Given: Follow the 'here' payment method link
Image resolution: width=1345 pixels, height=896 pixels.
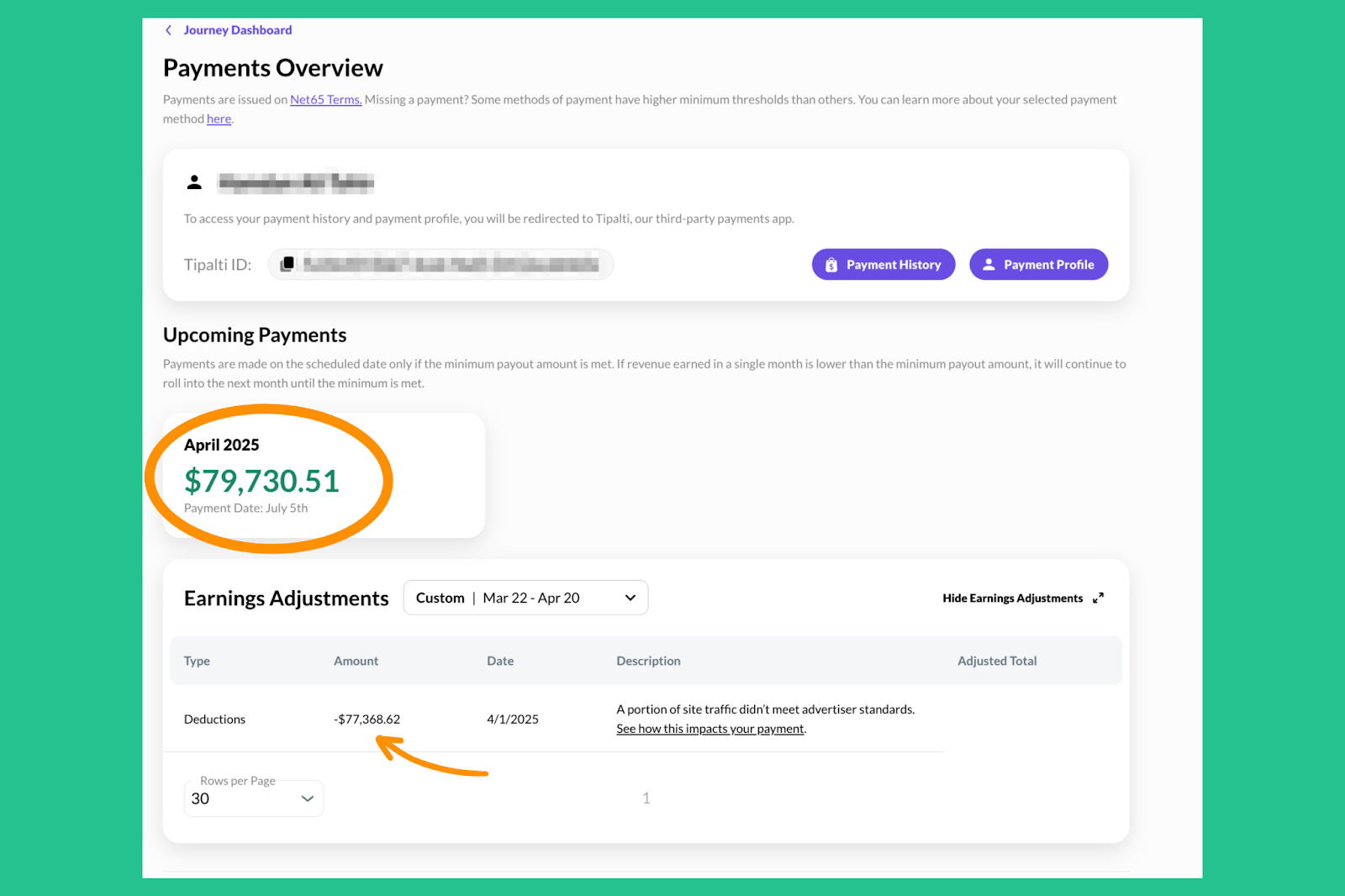Looking at the screenshot, I should tap(219, 119).
